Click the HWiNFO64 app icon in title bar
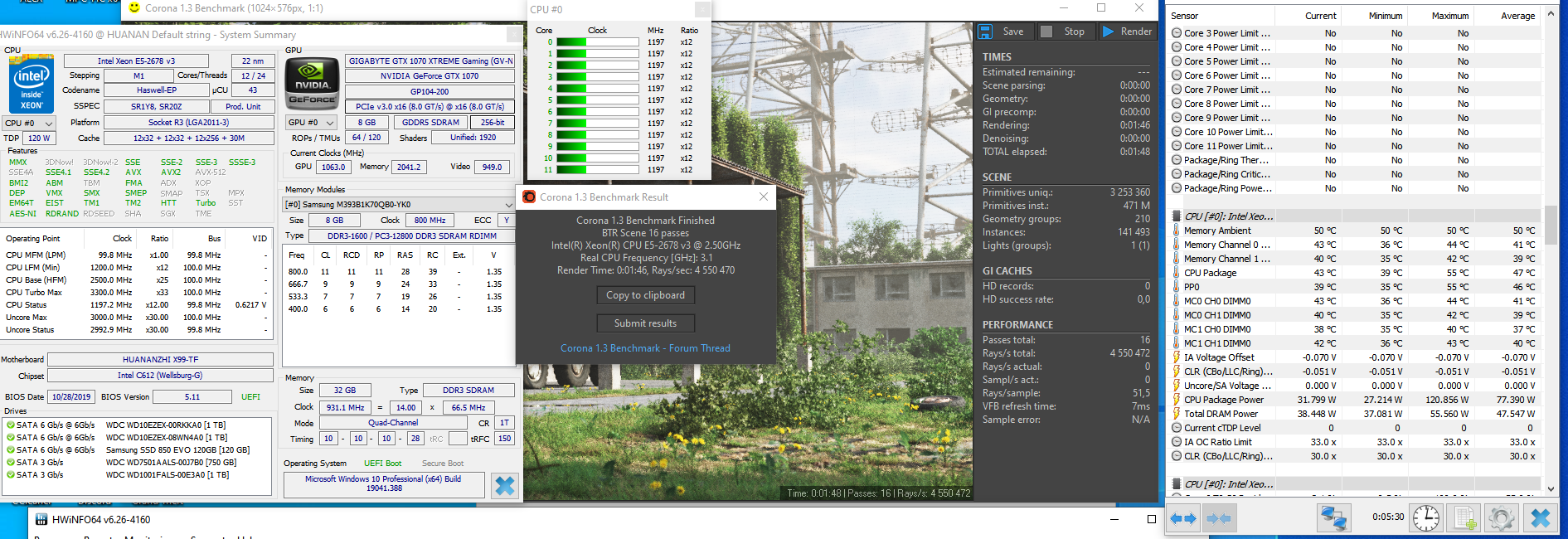 41,520
